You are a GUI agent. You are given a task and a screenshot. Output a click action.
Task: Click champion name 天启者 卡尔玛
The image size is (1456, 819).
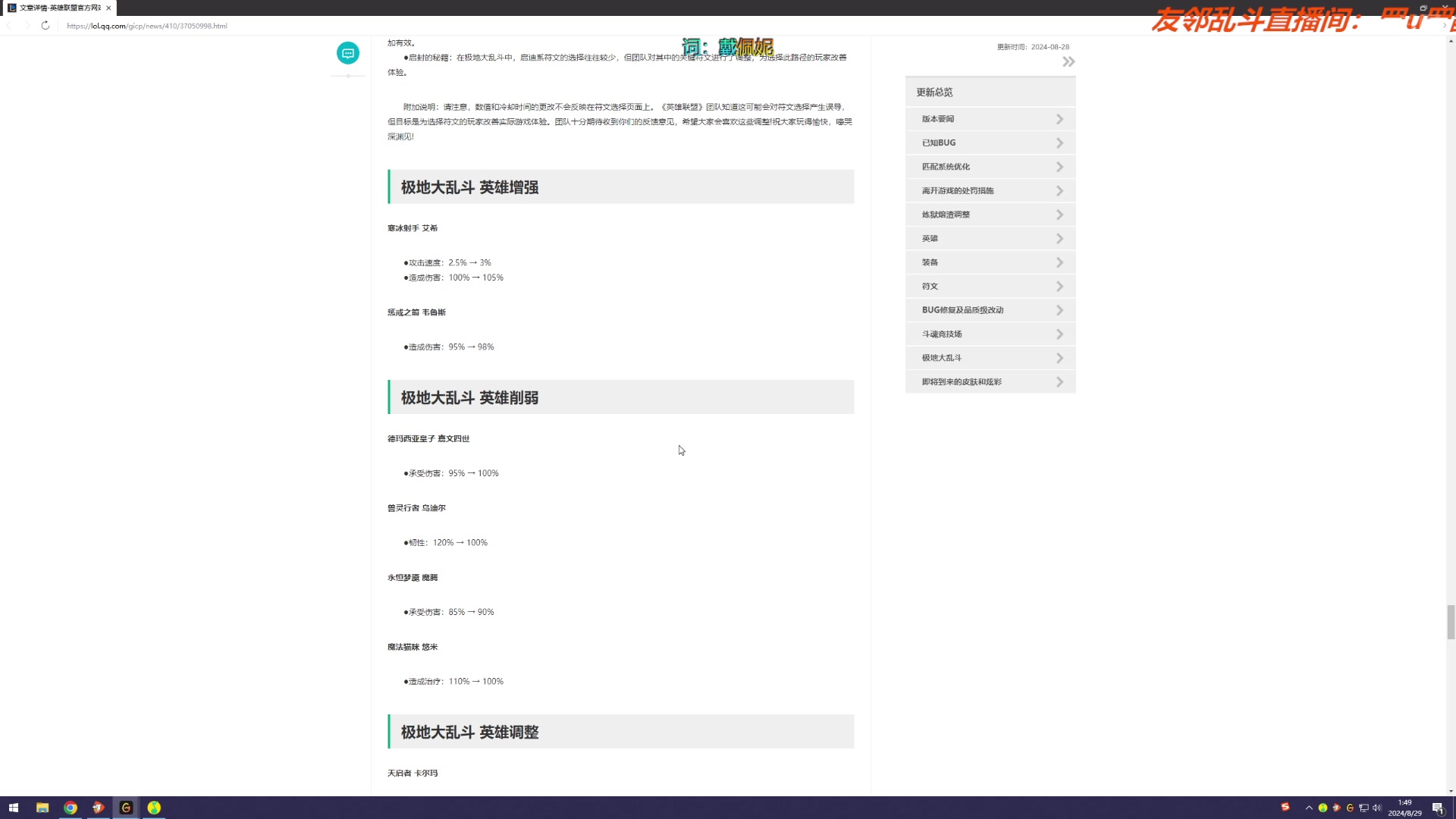(413, 773)
